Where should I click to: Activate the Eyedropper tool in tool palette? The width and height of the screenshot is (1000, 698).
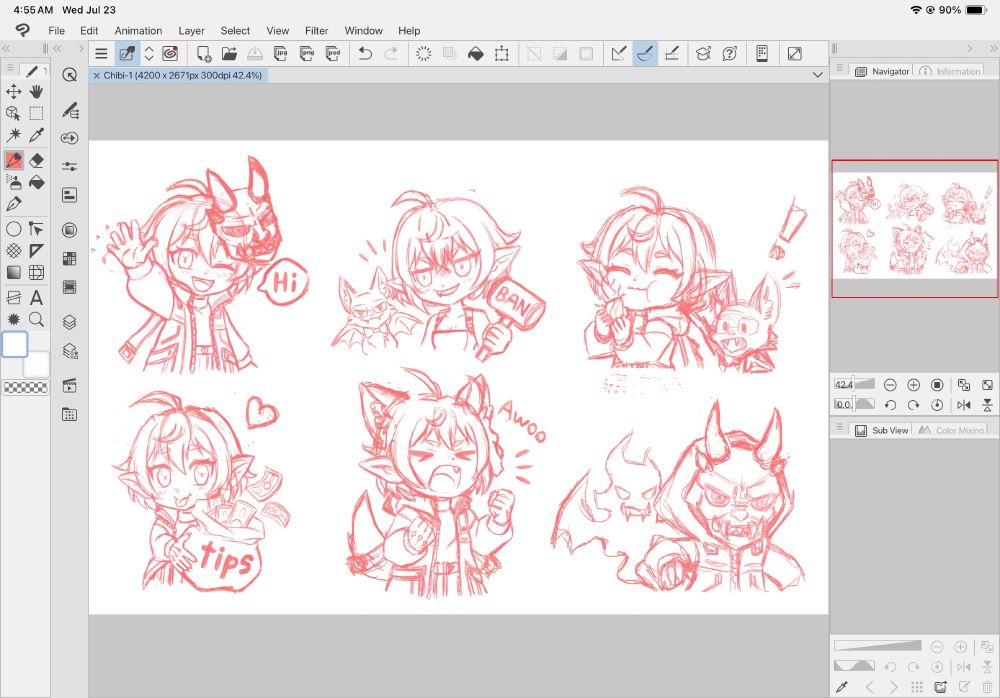tap(36, 135)
